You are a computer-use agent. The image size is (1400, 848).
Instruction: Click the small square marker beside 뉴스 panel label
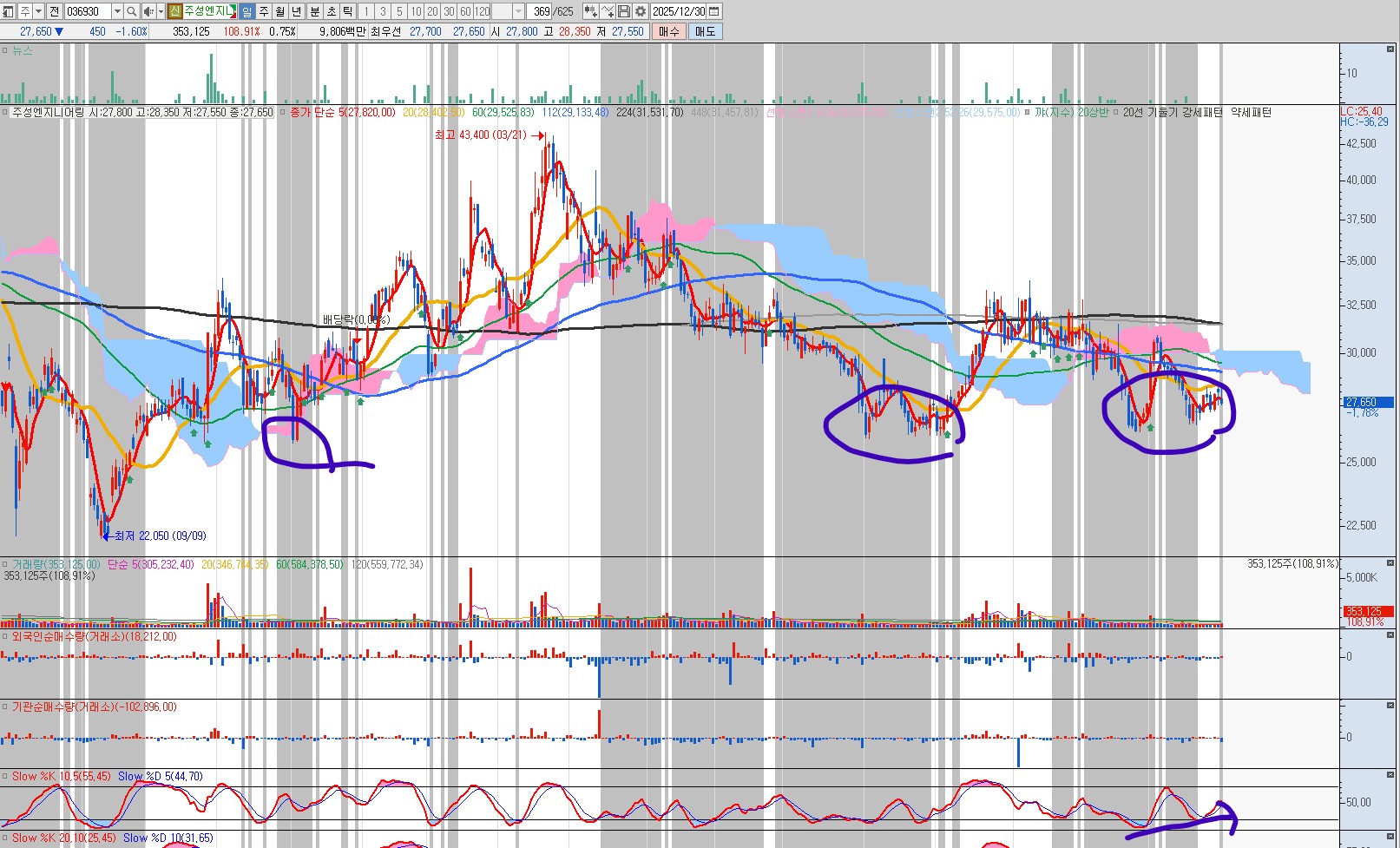point(5,51)
